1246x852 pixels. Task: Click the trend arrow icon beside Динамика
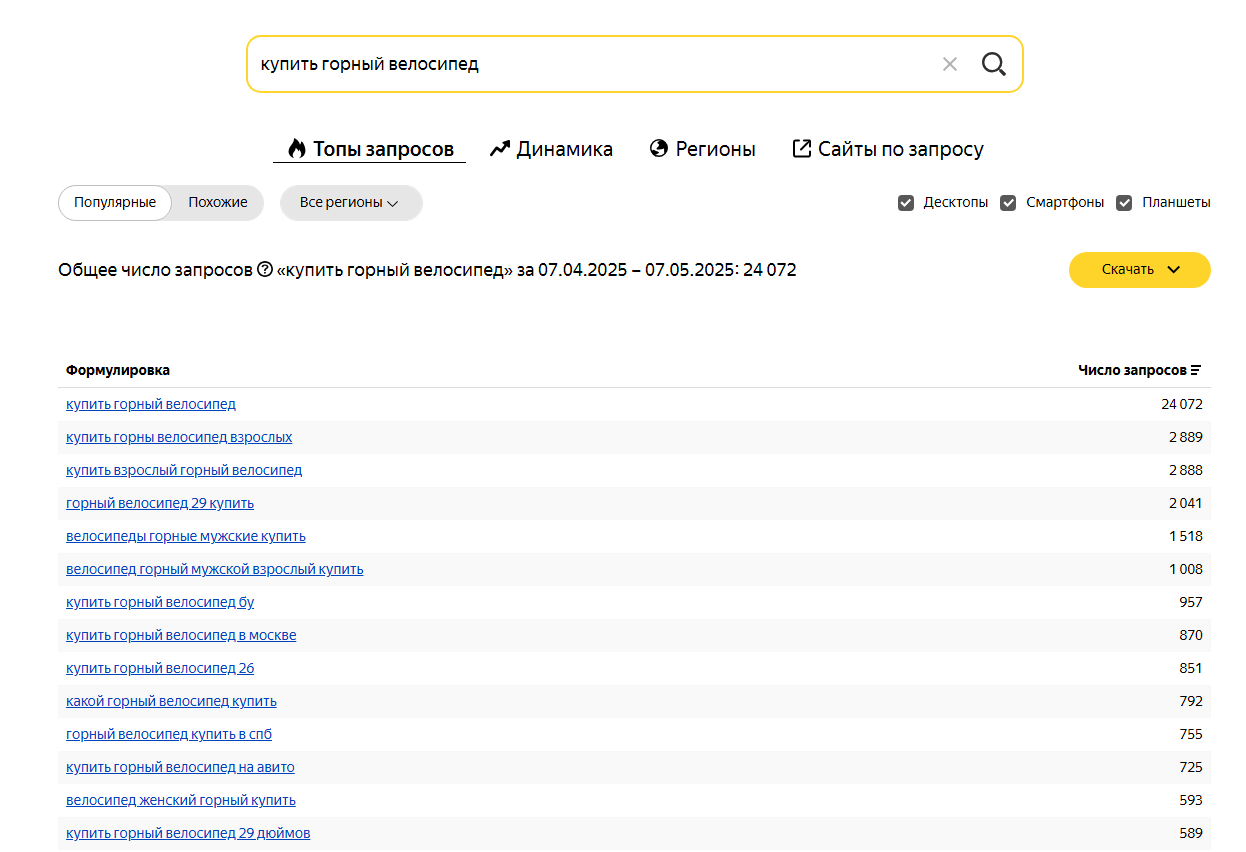pyautogui.click(x=500, y=149)
